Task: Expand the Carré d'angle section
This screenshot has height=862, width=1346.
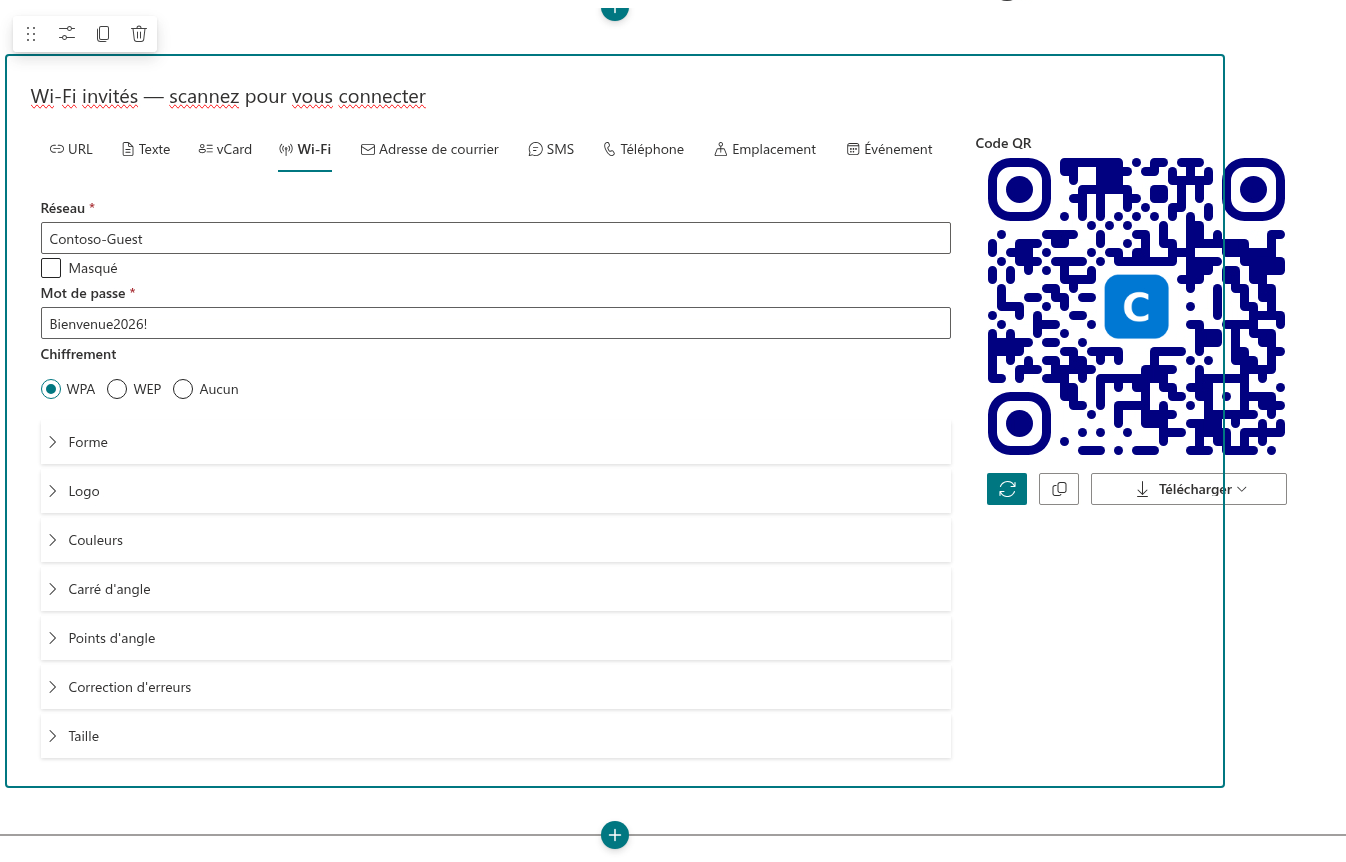Action: (496, 589)
